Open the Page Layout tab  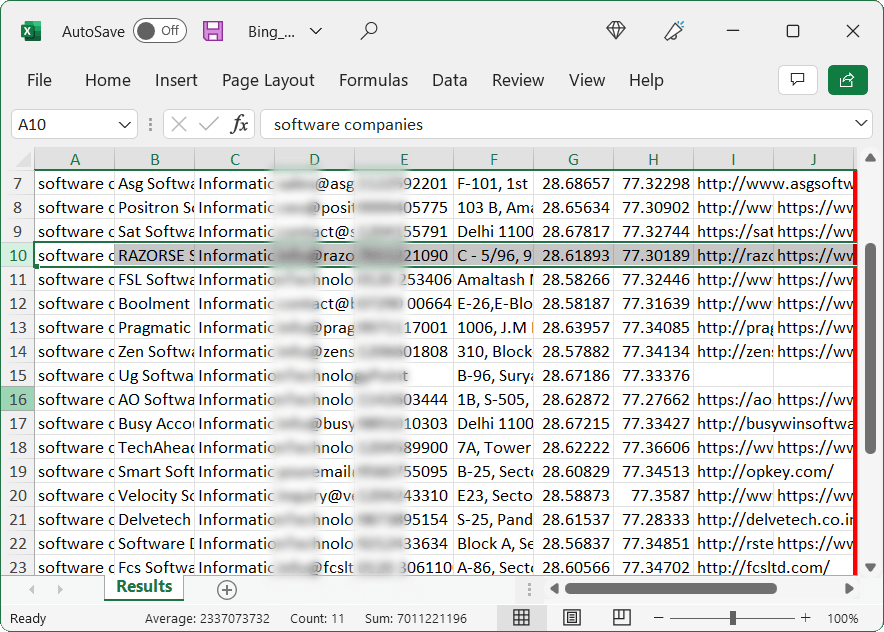[x=268, y=80]
